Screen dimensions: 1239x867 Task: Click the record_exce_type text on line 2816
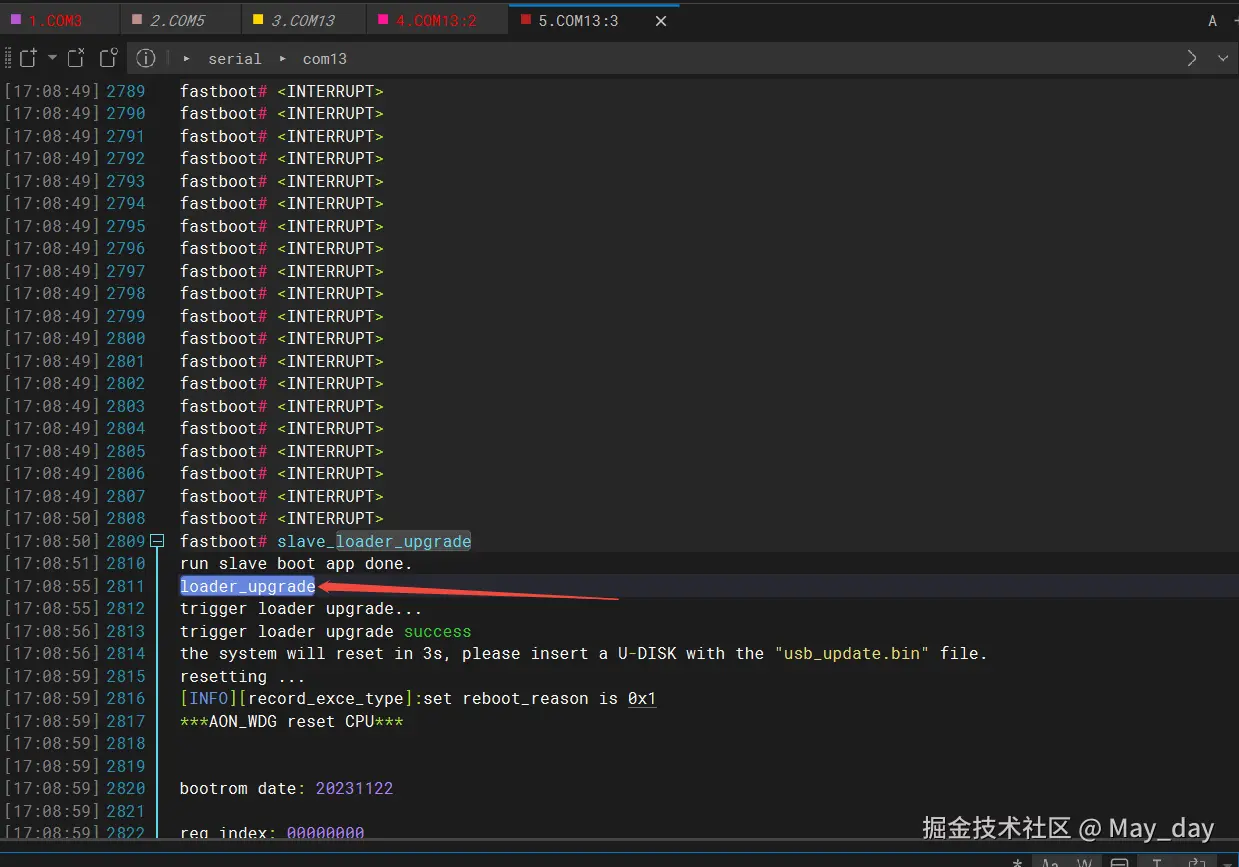click(321, 699)
